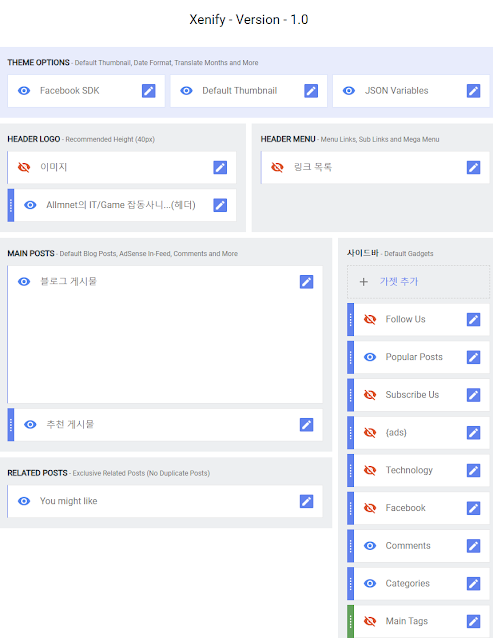The image size is (493, 638).
Task: Hide the 추천 게시물 gadget
Action: pos(30,425)
